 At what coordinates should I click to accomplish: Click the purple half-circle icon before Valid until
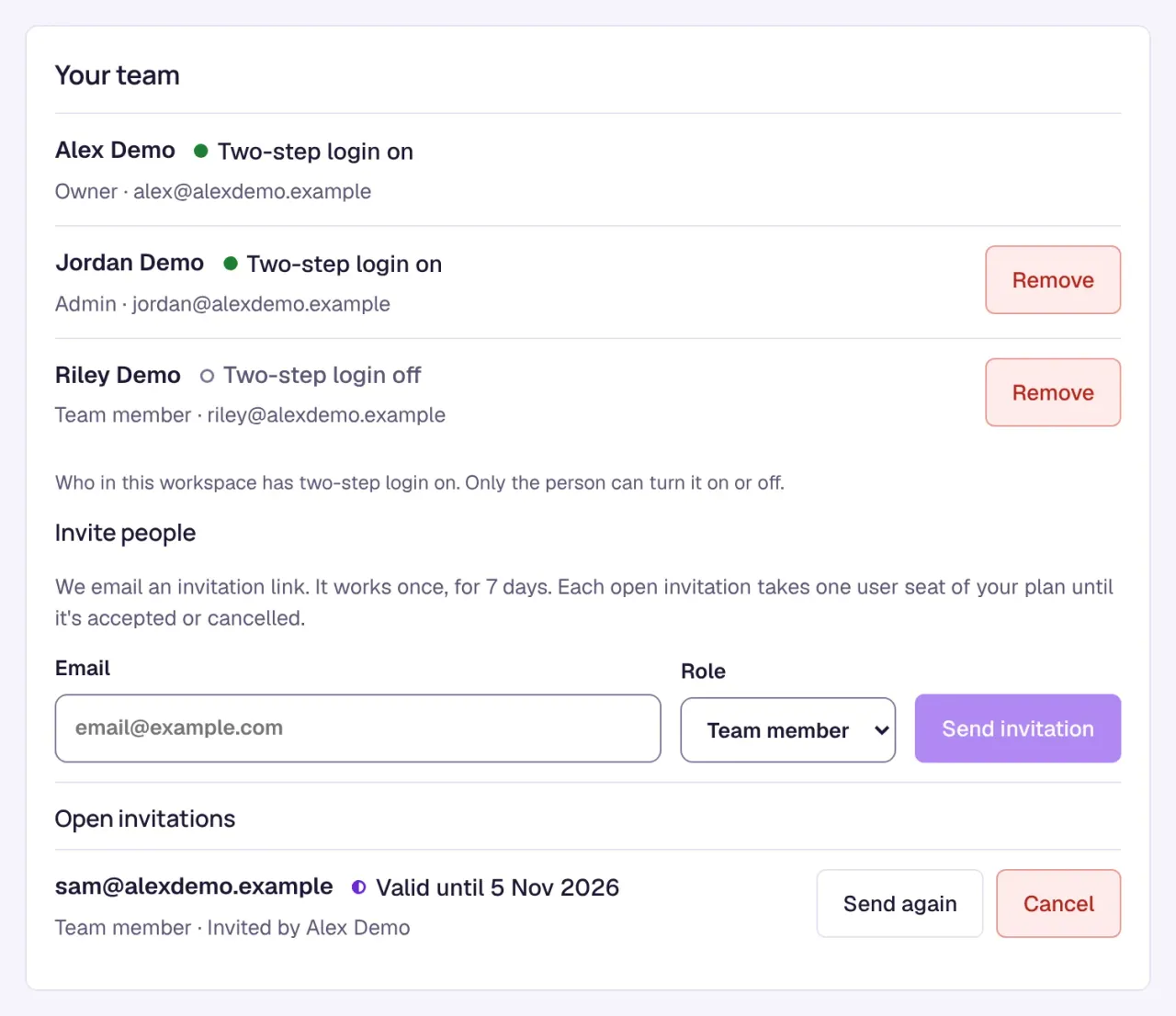pyautogui.click(x=358, y=887)
